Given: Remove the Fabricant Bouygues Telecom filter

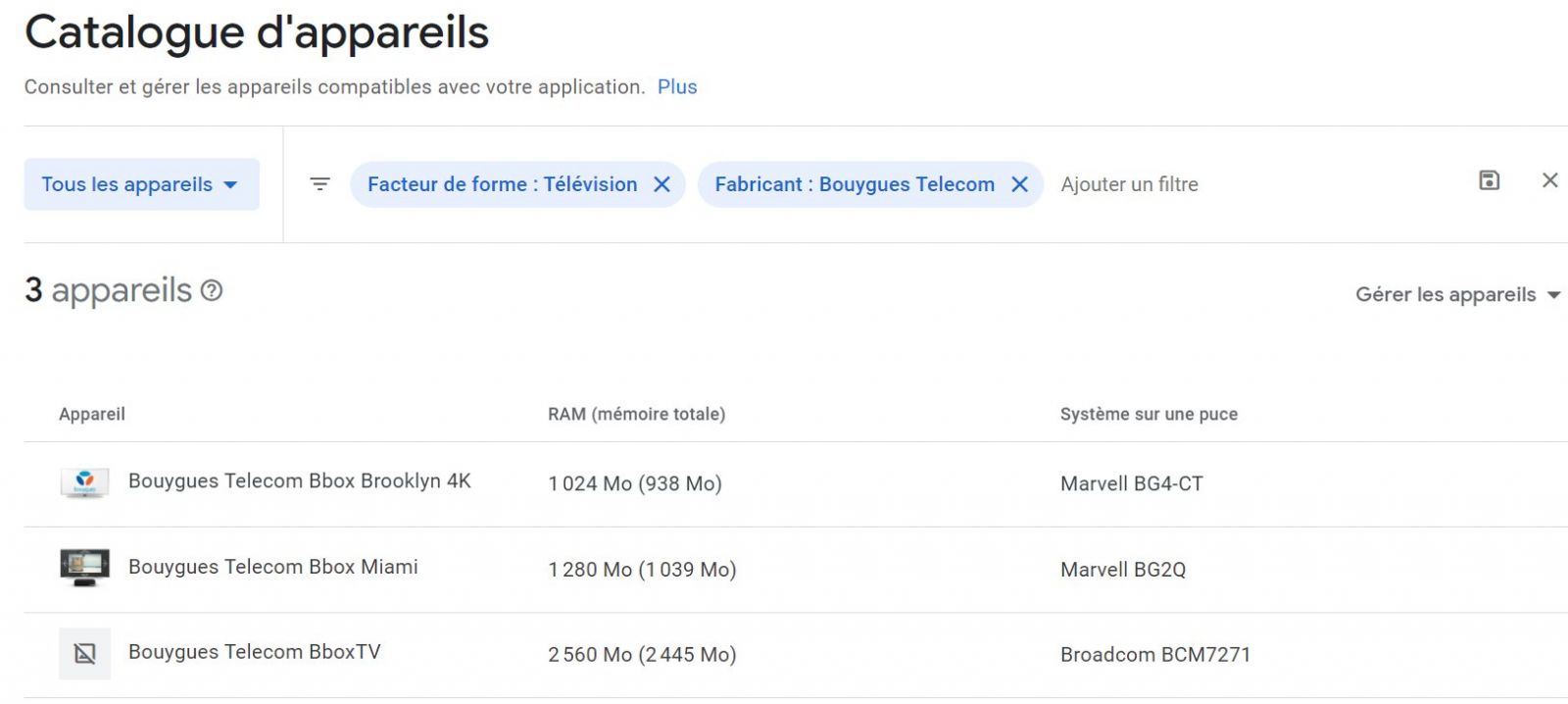Looking at the screenshot, I should [1020, 184].
